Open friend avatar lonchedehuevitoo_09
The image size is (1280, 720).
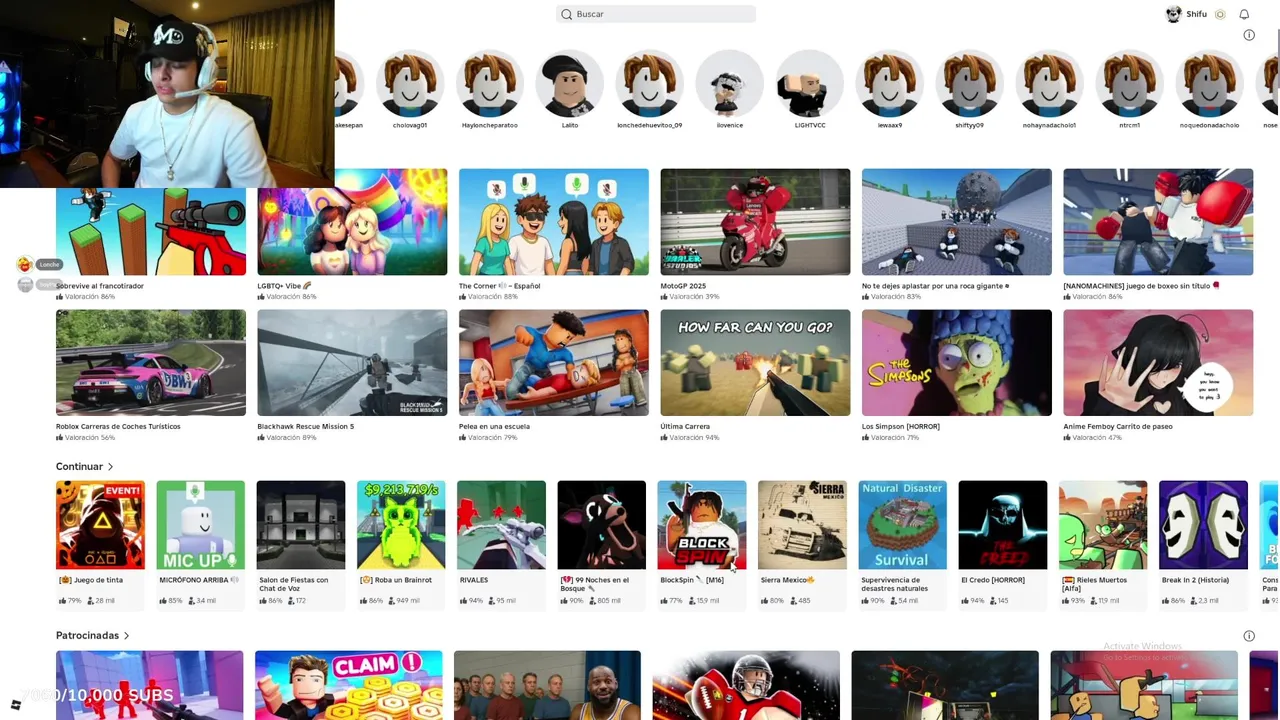pos(650,84)
